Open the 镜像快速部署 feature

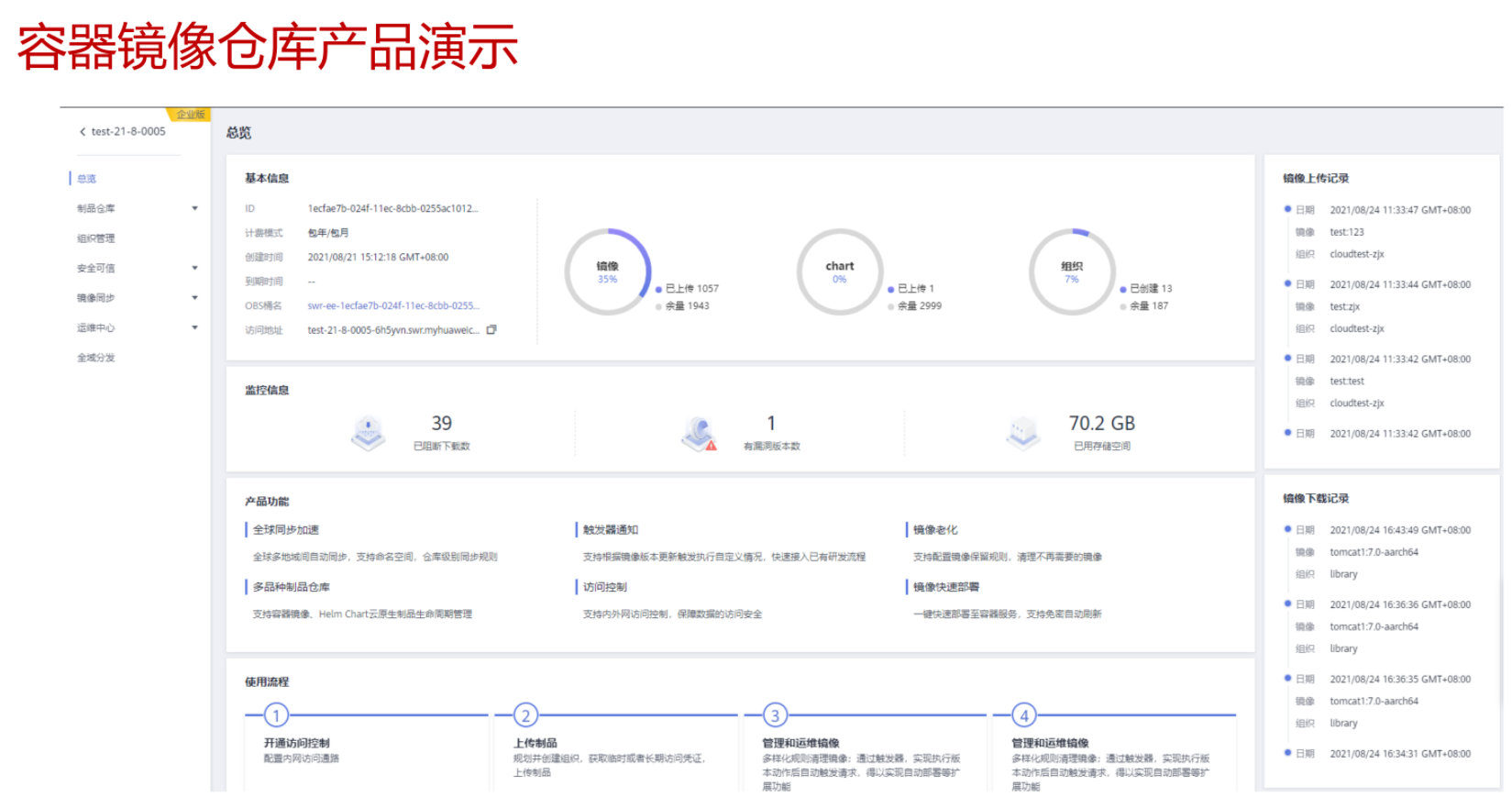(x=946, y=587)
